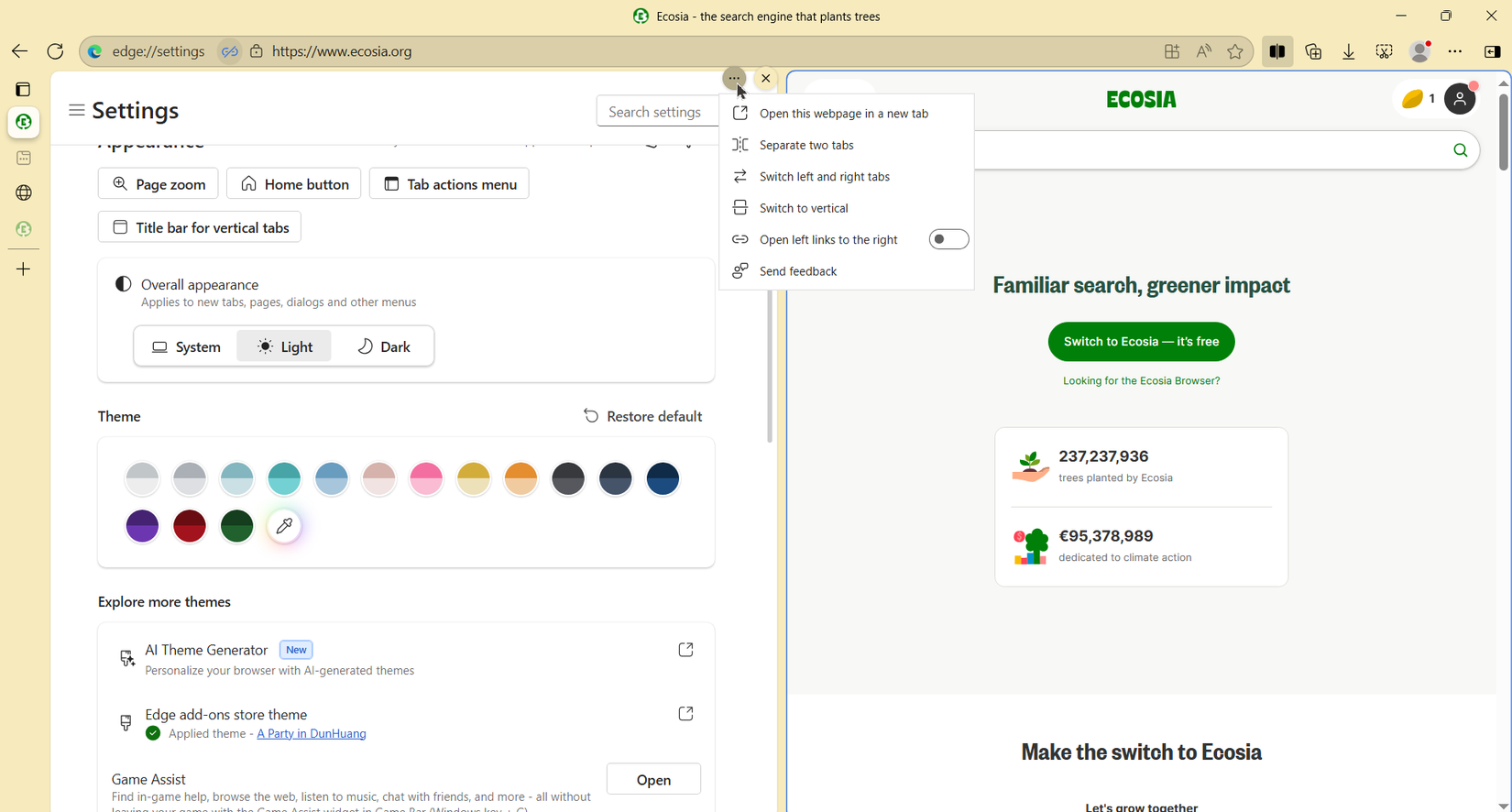
Task: Add page to favorites with star icon
Action: pyautogui.click(x=1235, y=51)
